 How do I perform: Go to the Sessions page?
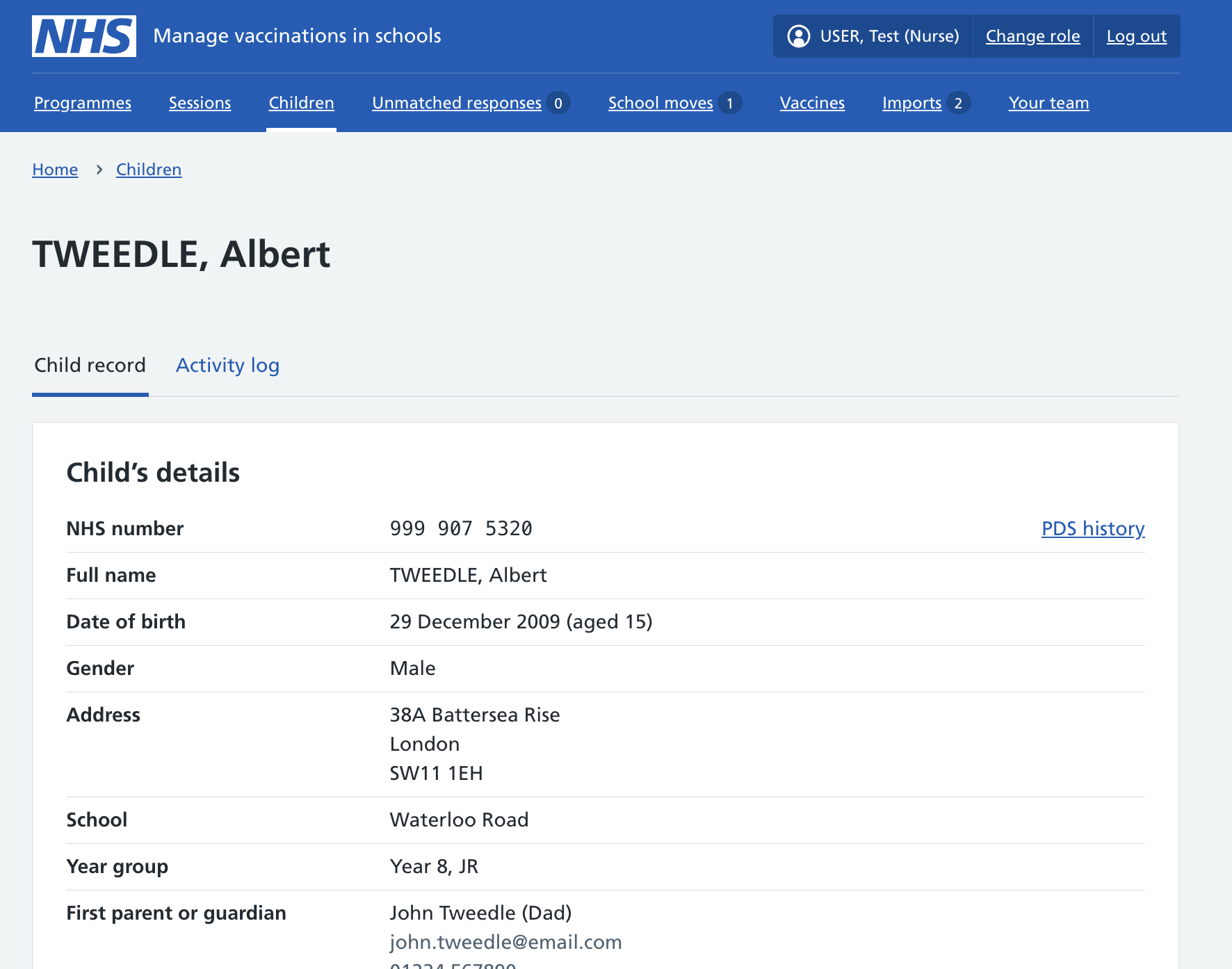[200, 103]
